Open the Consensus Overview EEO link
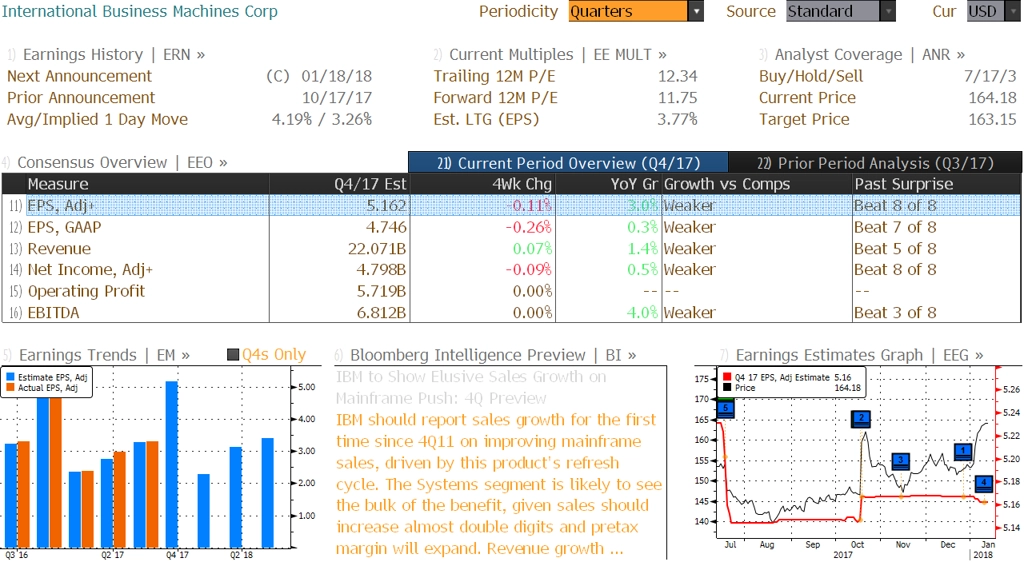Viewport: 1024px width, 562px height. click(122, 163)
